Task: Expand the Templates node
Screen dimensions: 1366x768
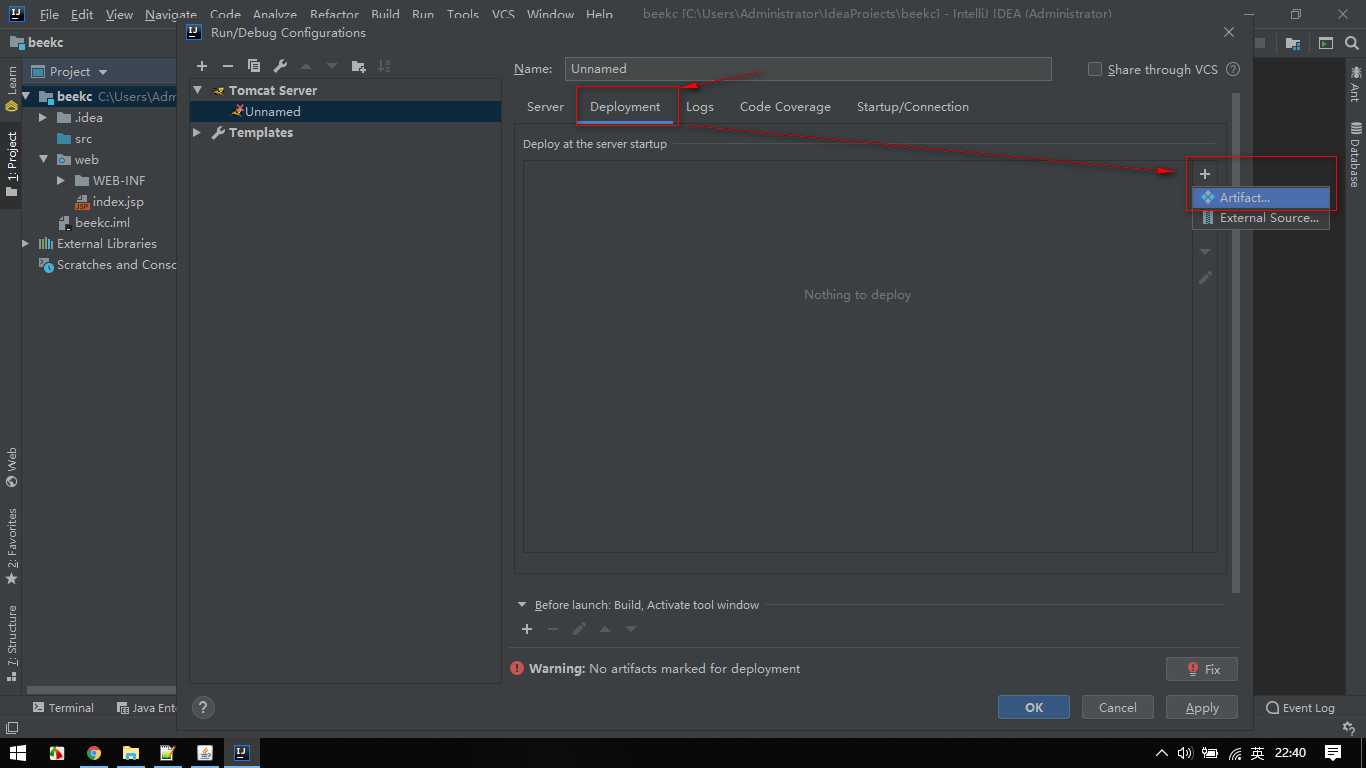Action: click(198, 132)
